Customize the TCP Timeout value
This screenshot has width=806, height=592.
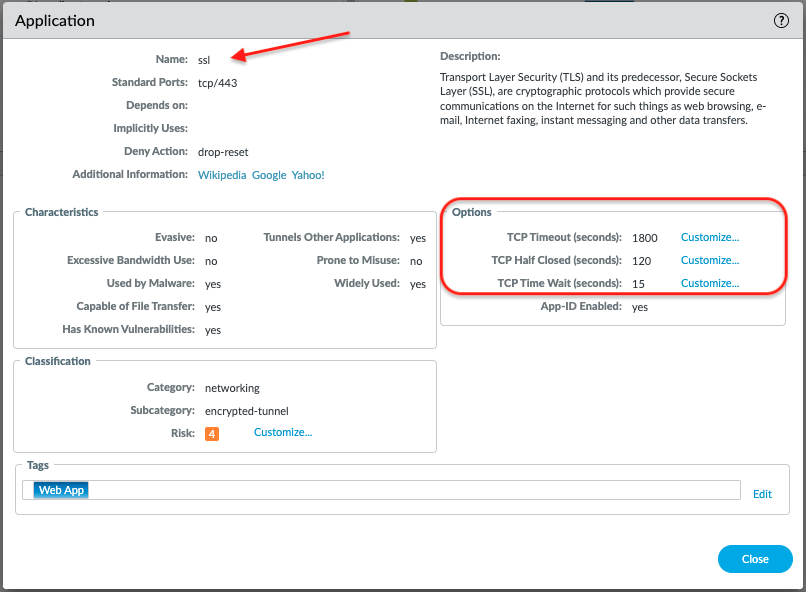(710, 237)
